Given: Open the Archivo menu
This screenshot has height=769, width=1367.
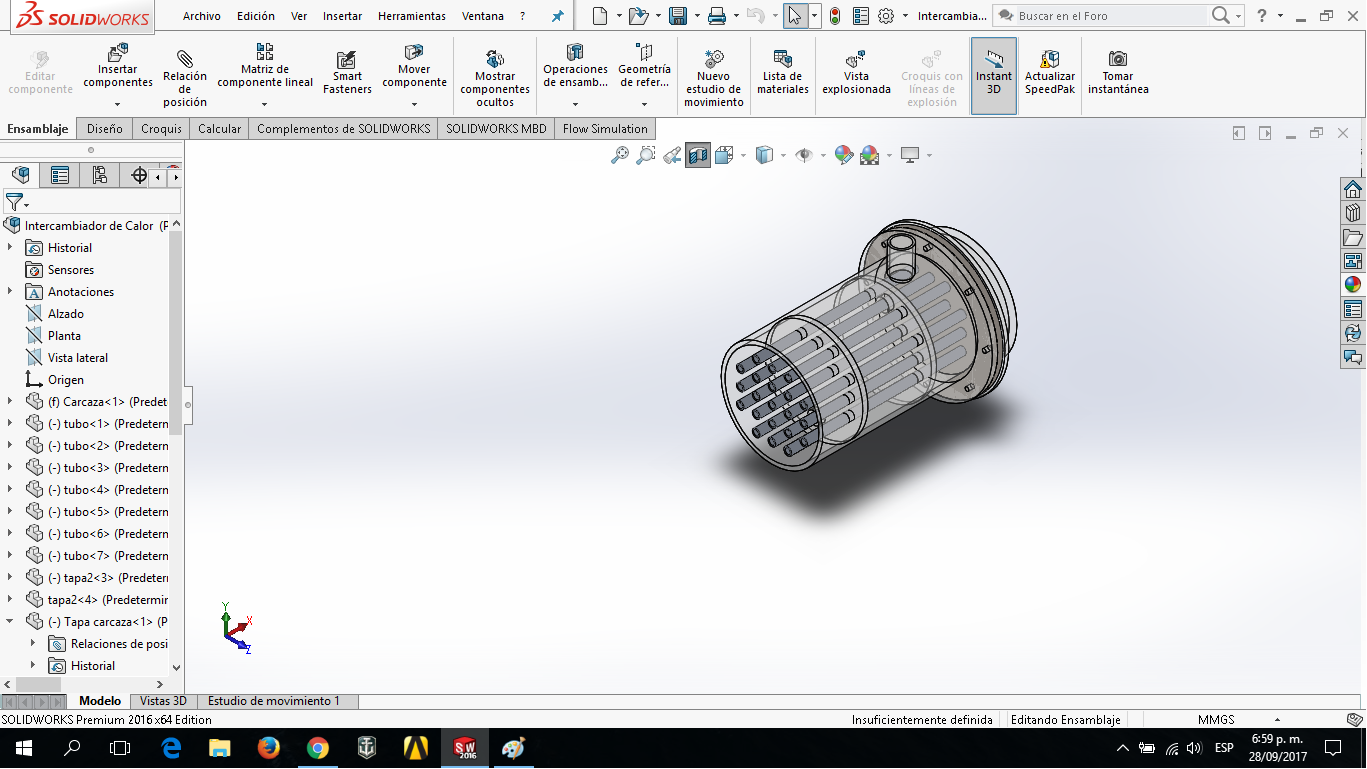Looking at the screenshot, I should click(x=202, y=16).
